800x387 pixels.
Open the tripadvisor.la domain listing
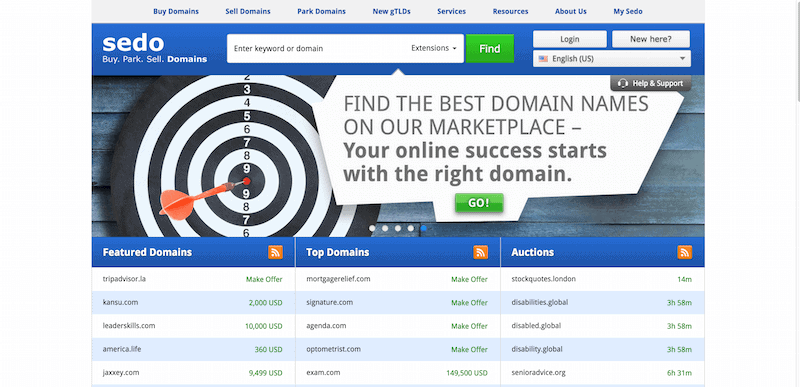(x=124, y=279)
